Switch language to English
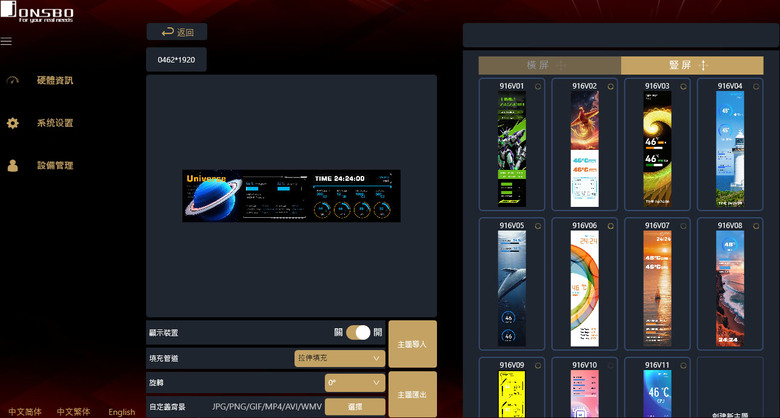Screen dimensions: 780x418 [122, 412]
